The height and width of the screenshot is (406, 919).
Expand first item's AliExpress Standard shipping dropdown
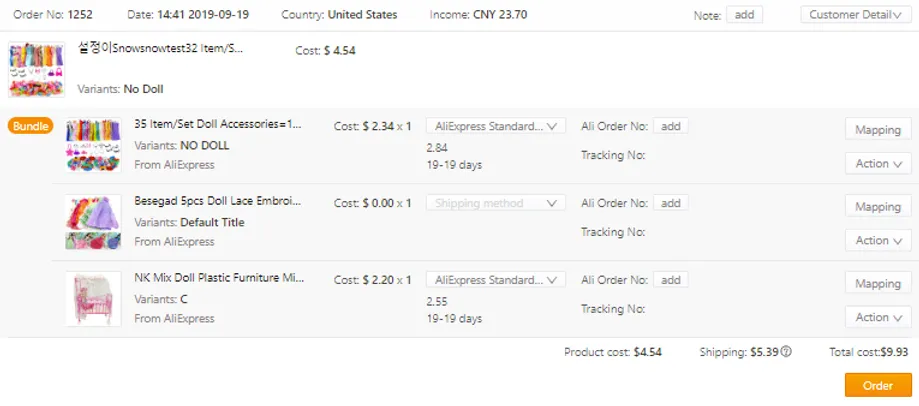click(x=495, y=126)
